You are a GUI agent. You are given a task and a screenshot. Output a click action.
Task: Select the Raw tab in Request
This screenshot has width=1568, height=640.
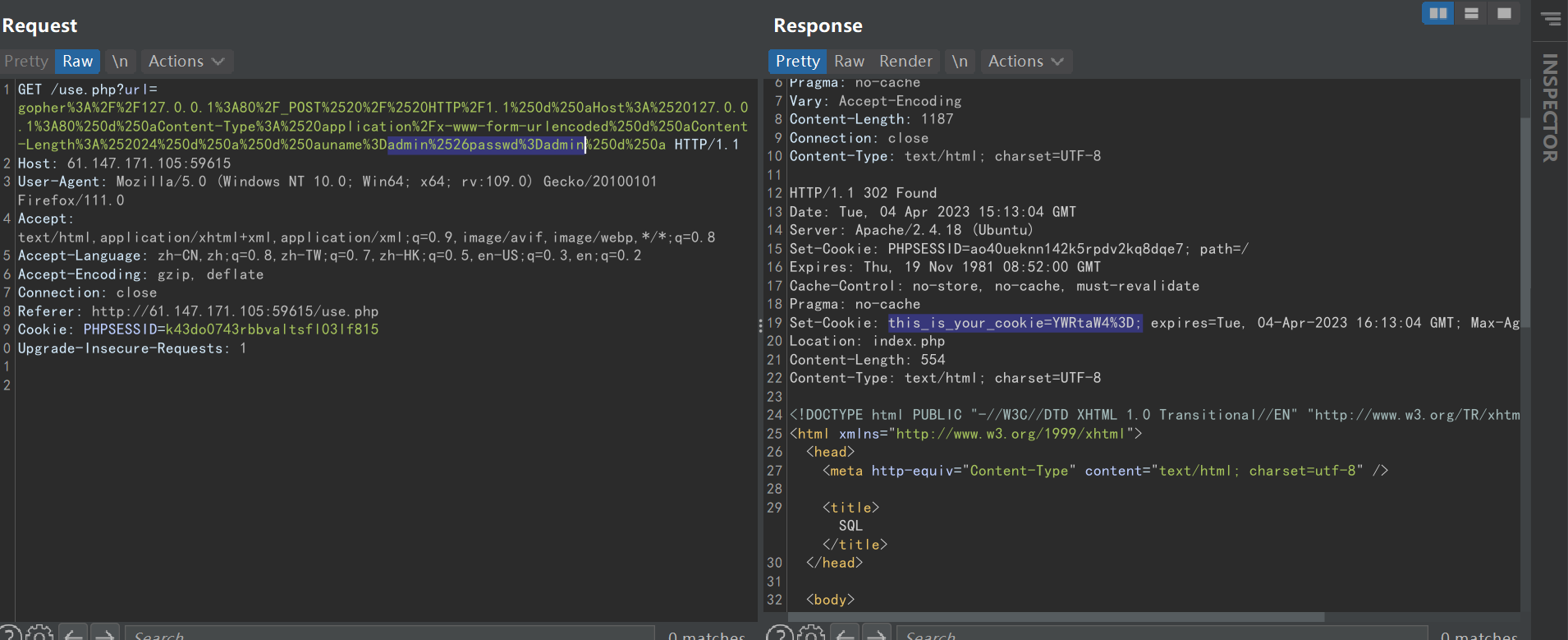[78, 61]
